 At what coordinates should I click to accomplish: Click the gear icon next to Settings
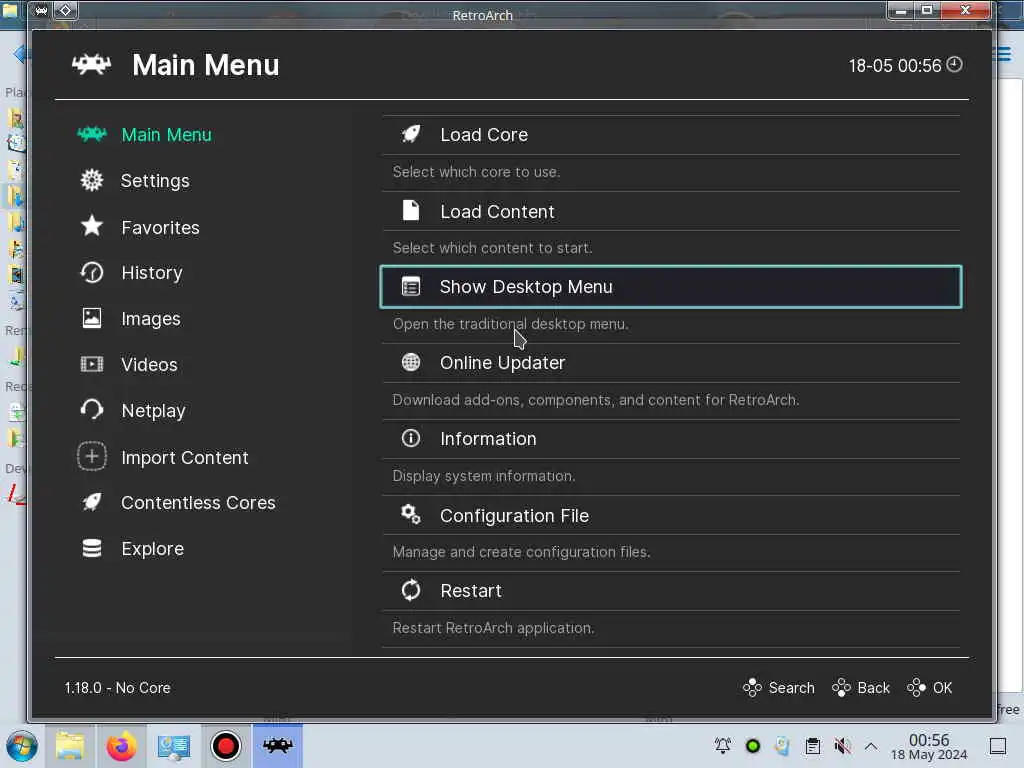[92, 180]
